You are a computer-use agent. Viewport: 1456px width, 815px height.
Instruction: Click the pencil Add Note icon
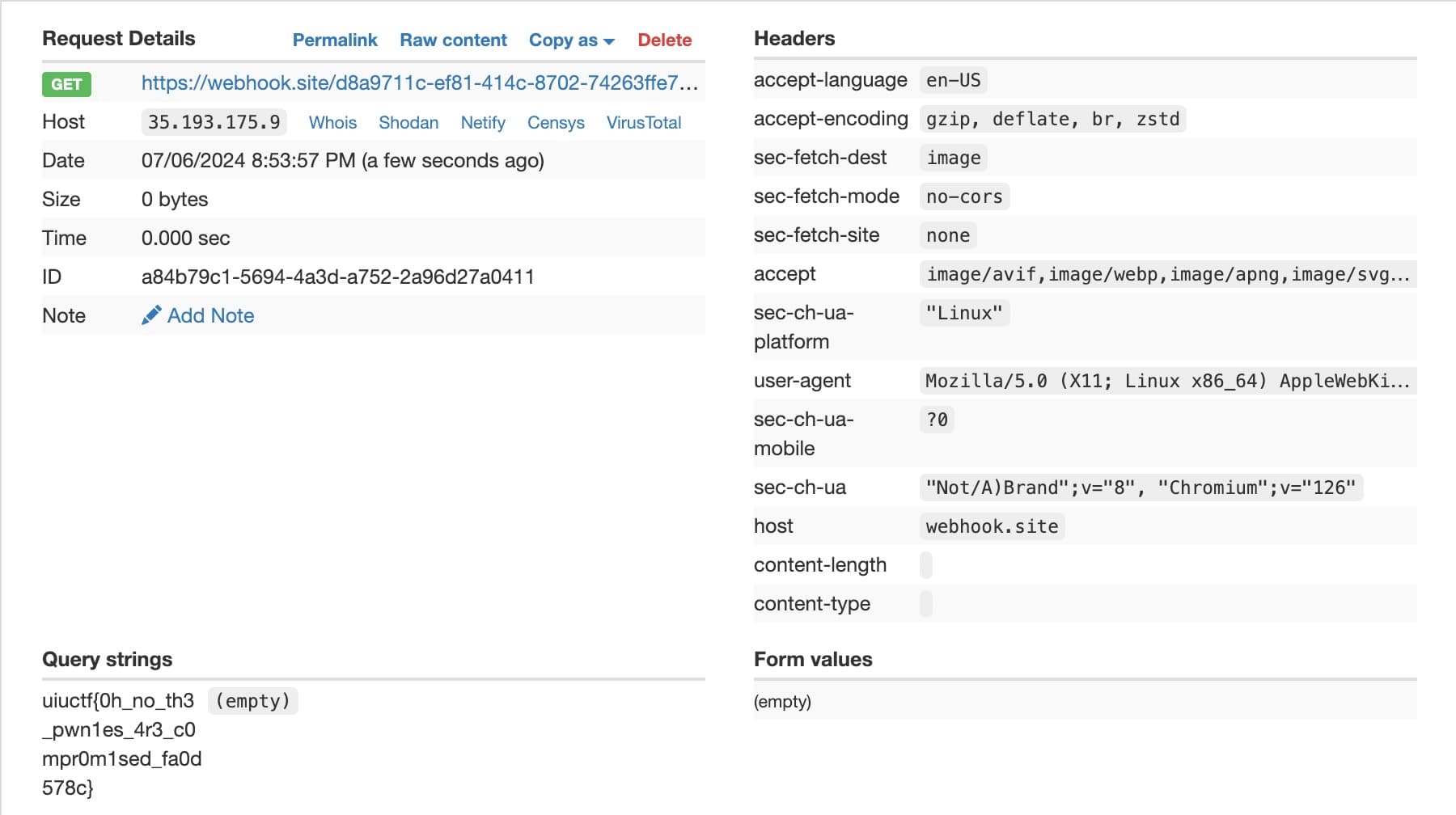point(150,315)
